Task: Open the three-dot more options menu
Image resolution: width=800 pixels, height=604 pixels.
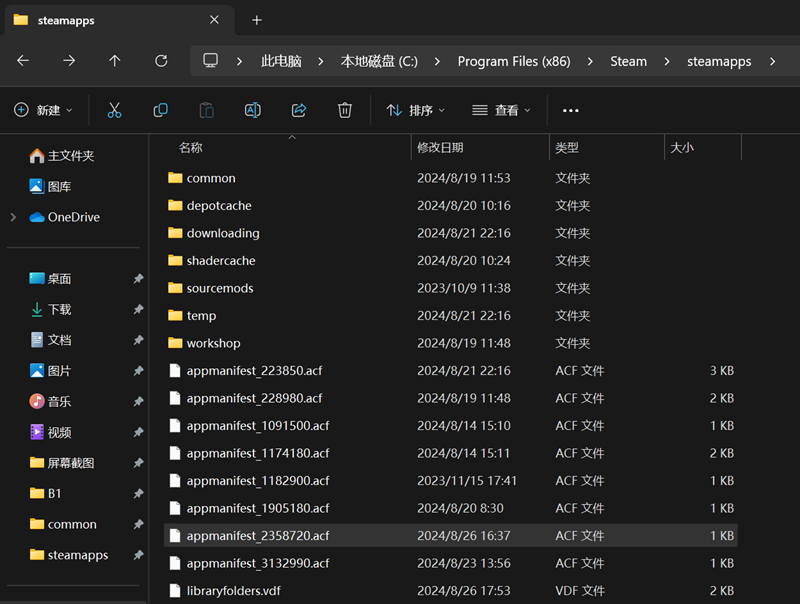Action: tap(571, 110)
